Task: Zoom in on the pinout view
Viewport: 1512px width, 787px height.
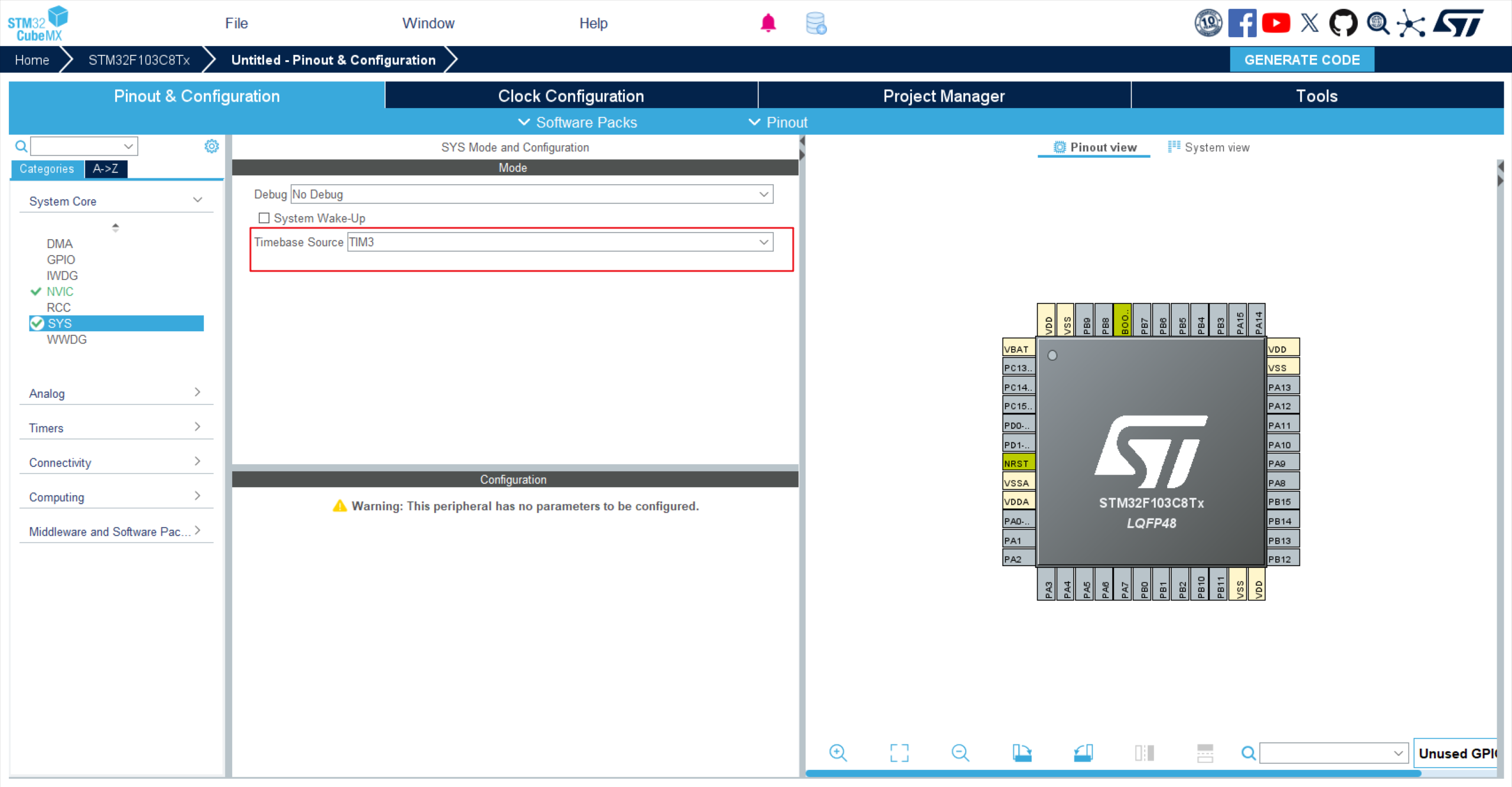Action: 838,753
